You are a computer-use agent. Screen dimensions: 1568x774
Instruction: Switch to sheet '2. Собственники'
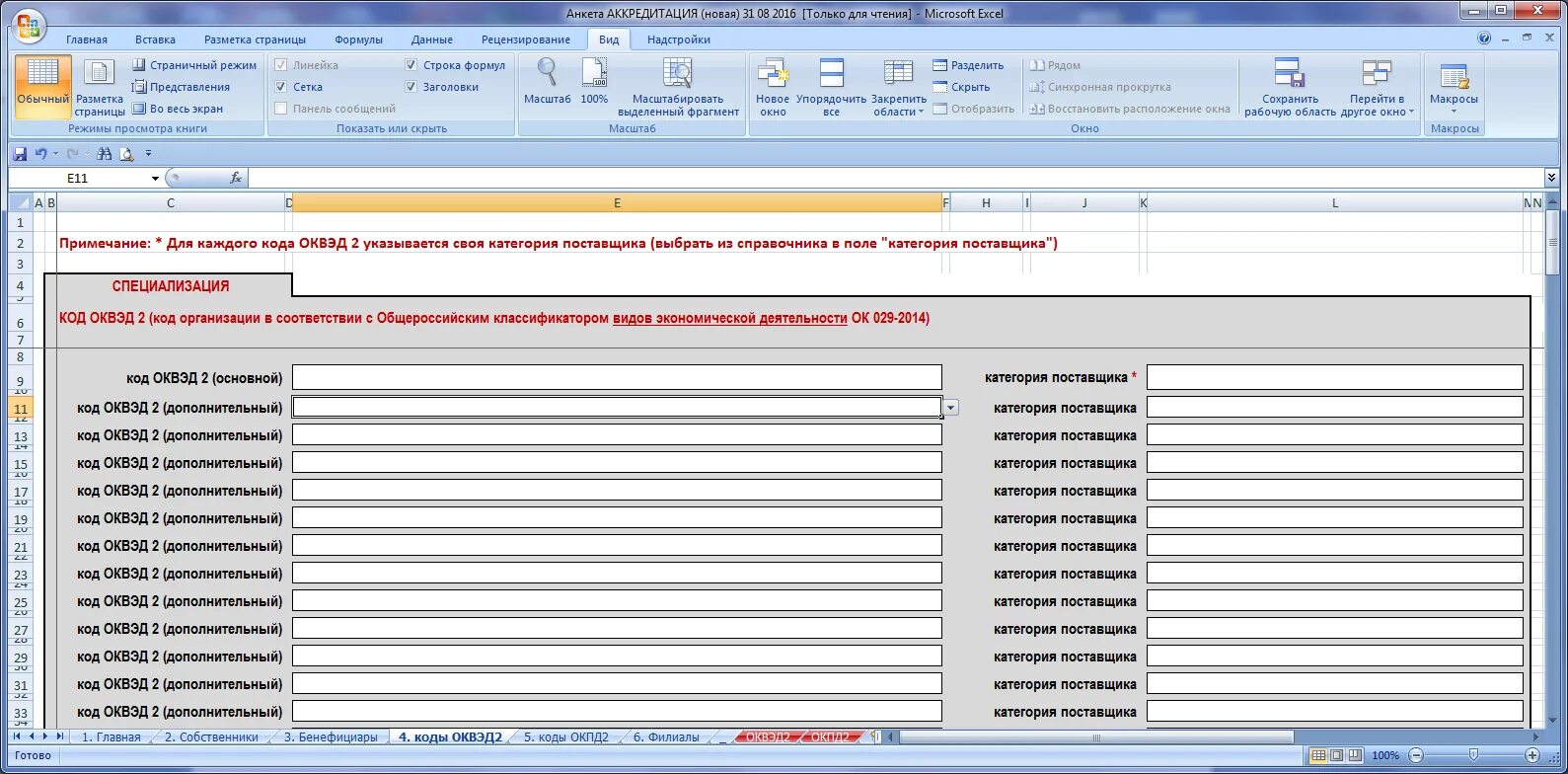tap(211, 737)
